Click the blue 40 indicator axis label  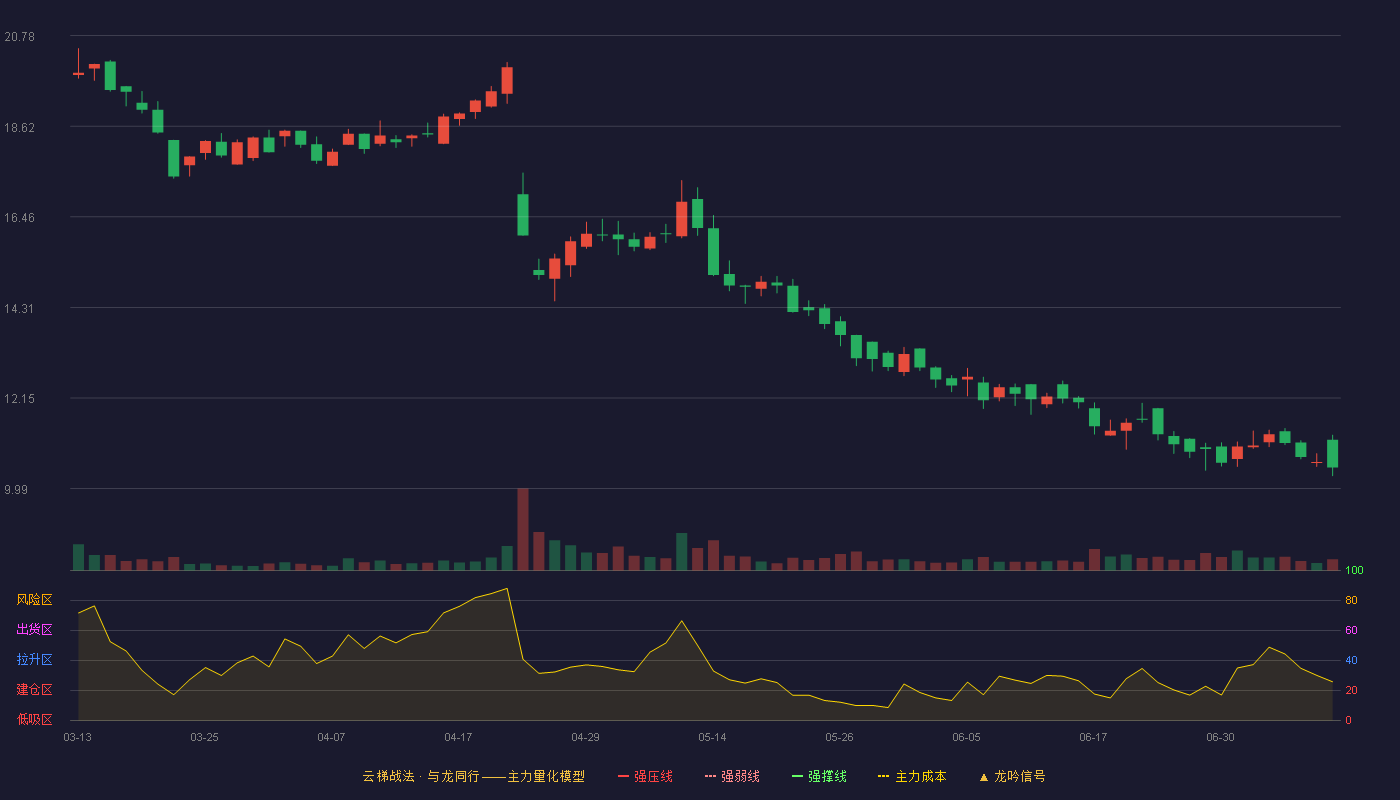(x=1351, y=660)
